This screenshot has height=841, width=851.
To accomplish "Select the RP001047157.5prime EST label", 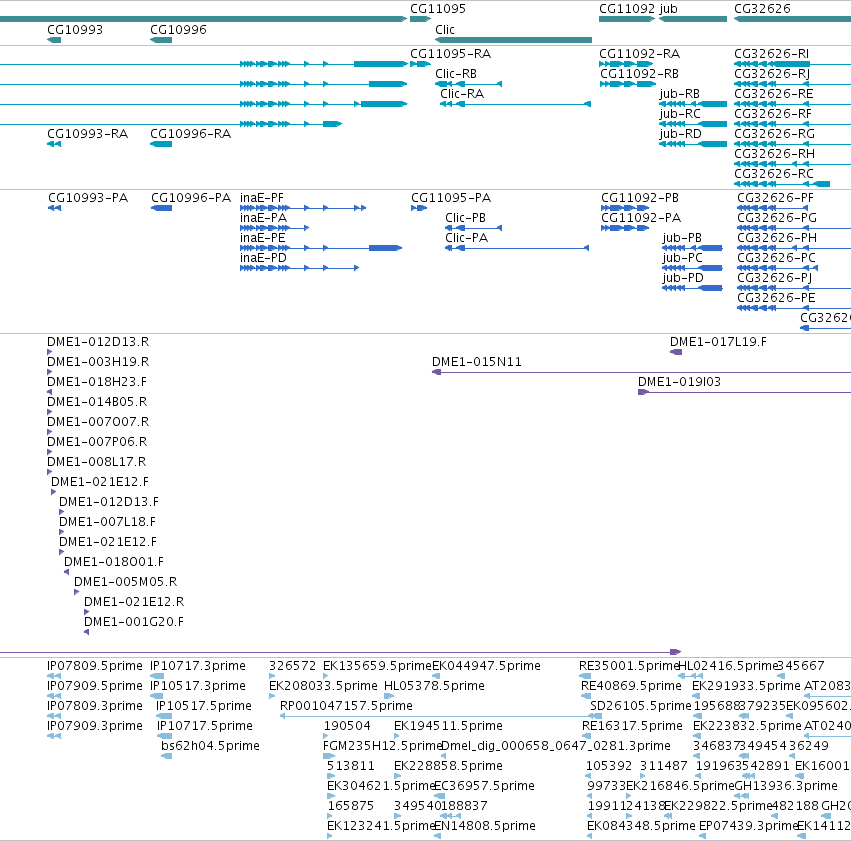I will click(x=346, y=706).
